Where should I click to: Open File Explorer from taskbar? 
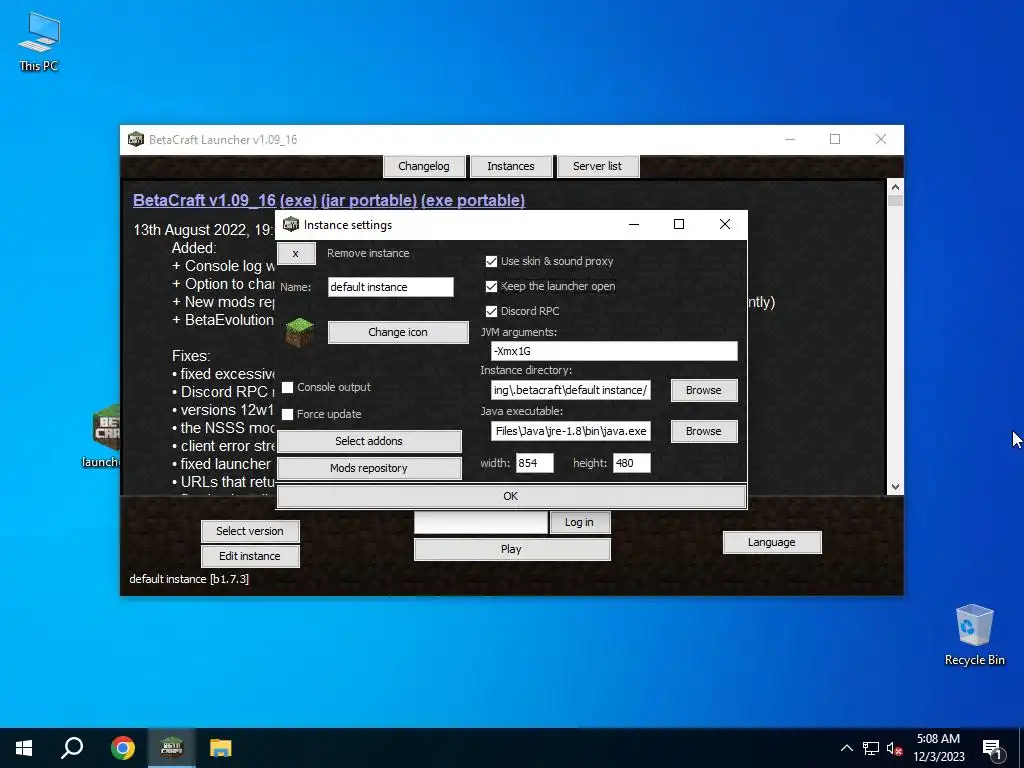tap(221, 748)
